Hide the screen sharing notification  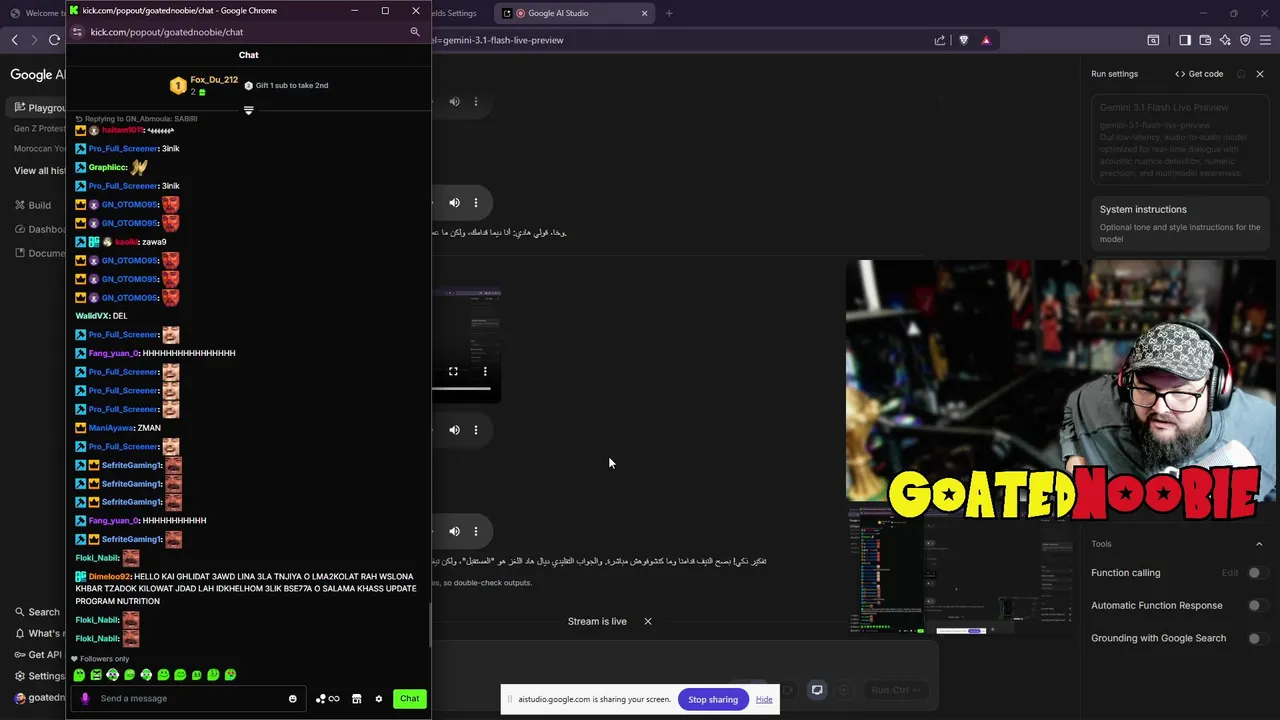[764, 699]
